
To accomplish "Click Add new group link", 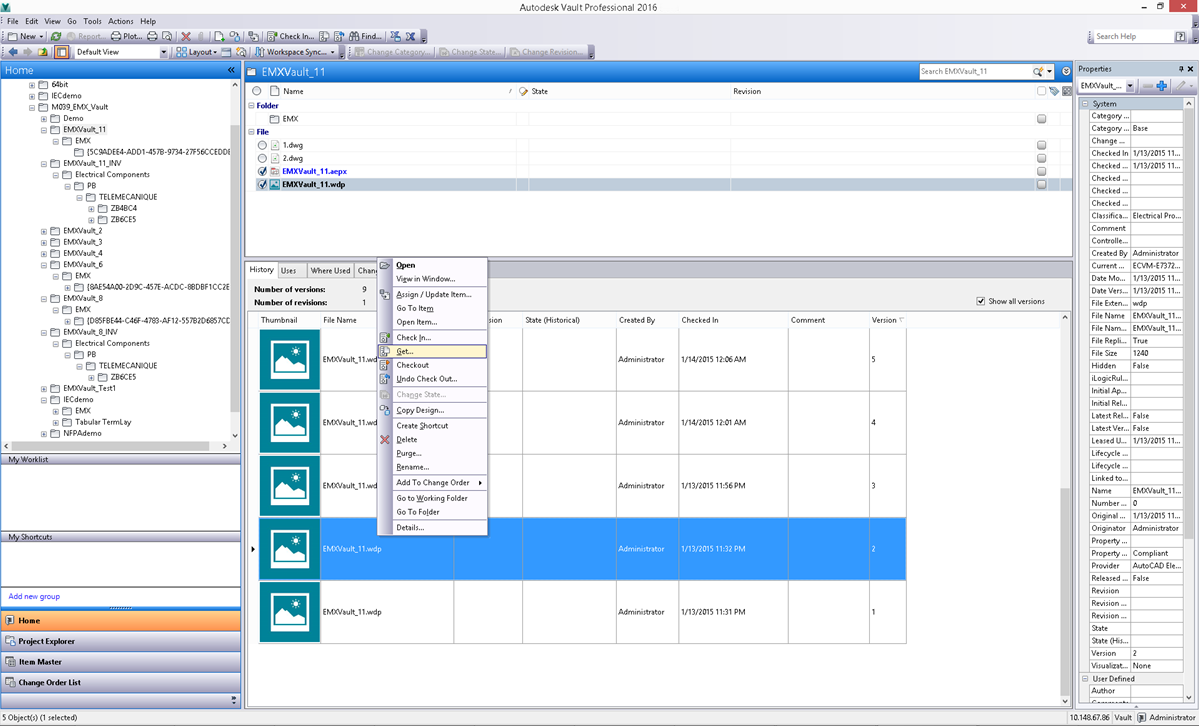I will 34,597.
